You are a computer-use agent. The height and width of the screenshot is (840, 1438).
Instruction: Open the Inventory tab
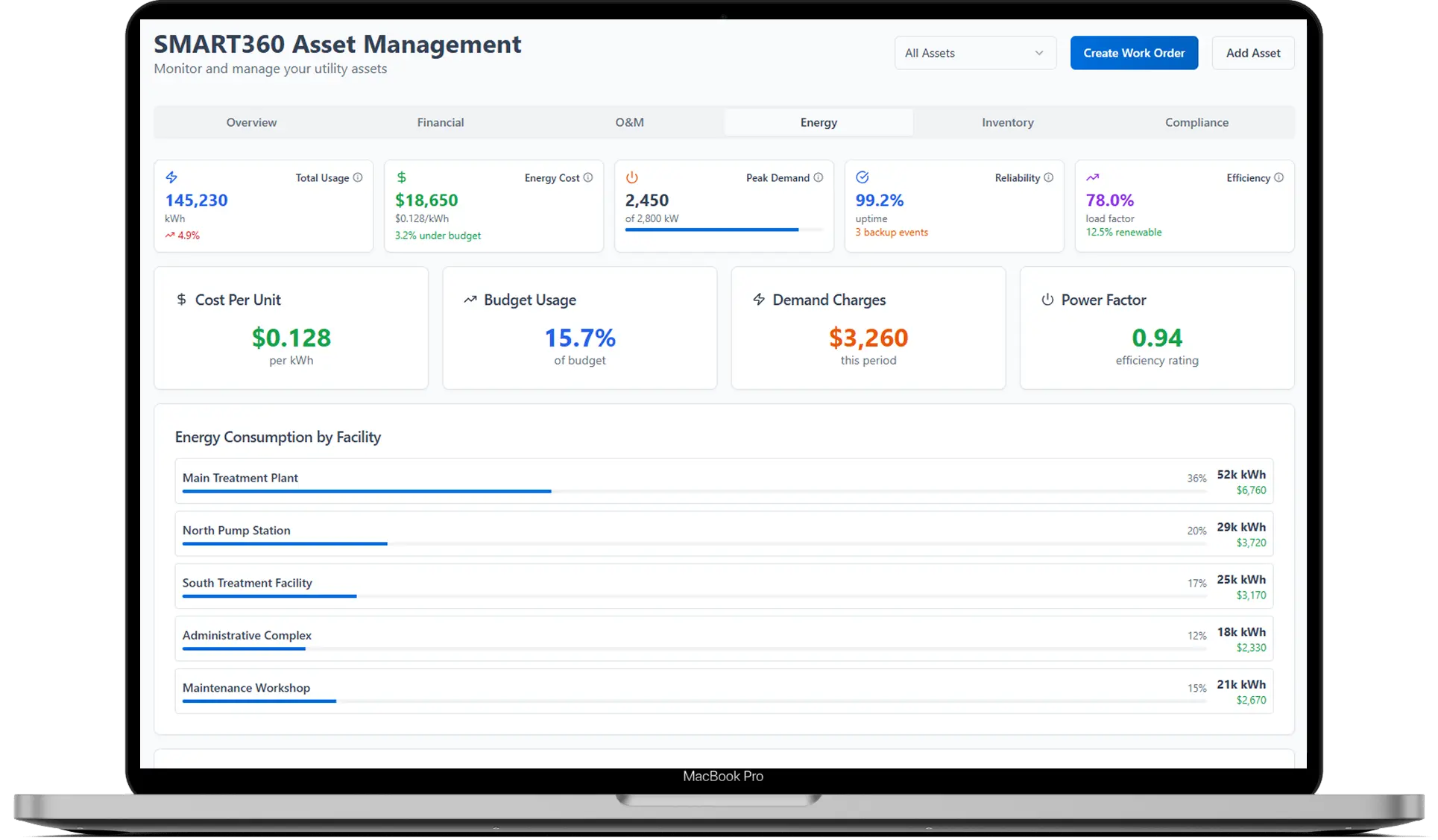(1007, 121)
